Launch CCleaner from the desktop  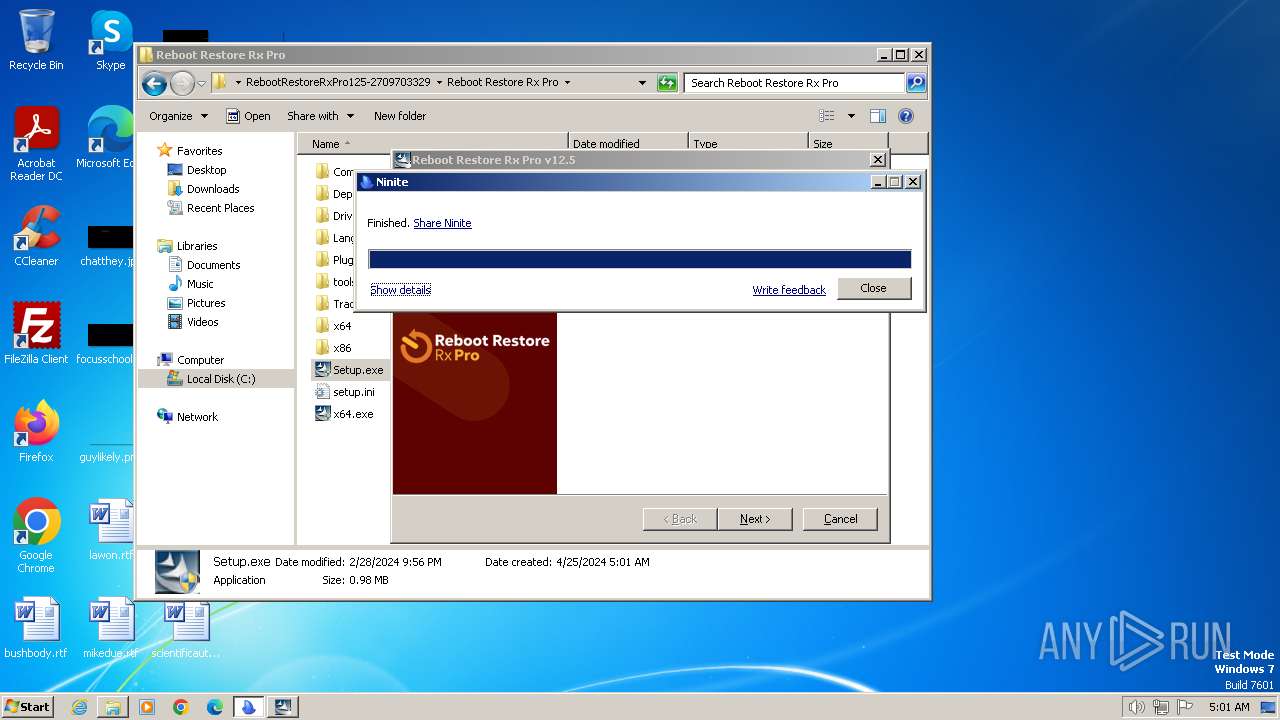coord(36,236)
